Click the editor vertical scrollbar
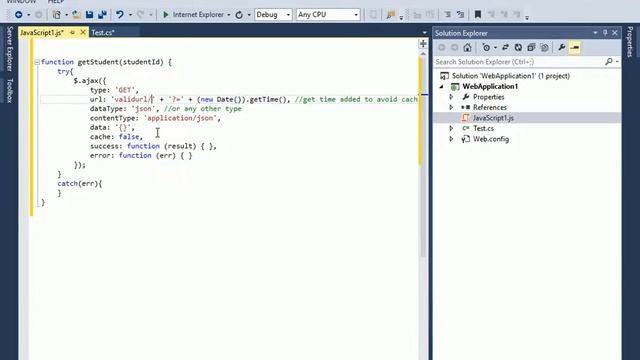 tap(423, 155)
